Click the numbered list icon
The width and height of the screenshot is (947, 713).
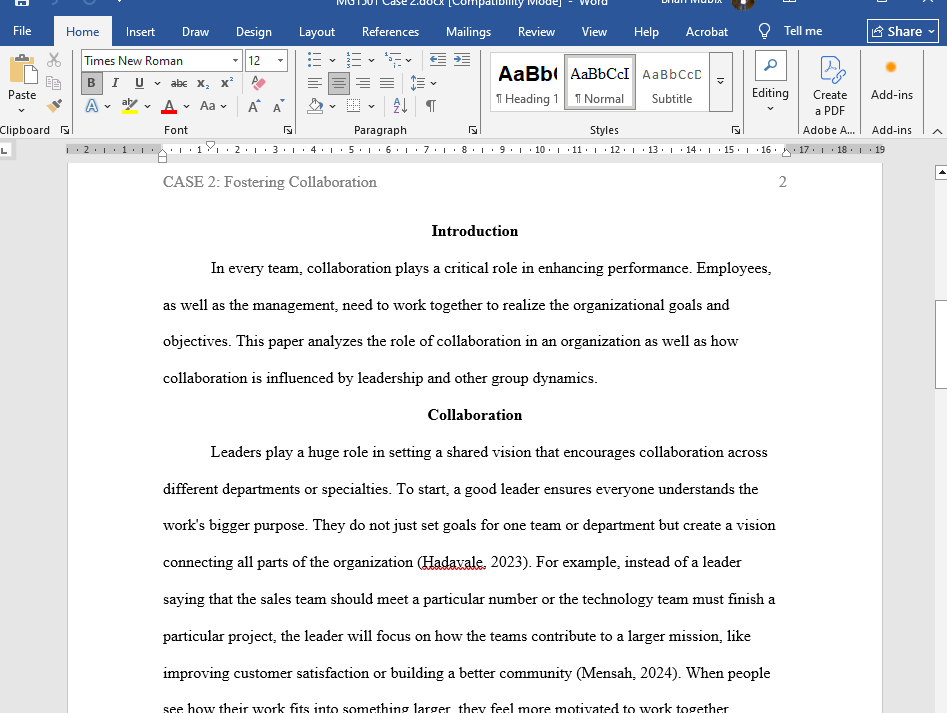[x=354, y=60]
